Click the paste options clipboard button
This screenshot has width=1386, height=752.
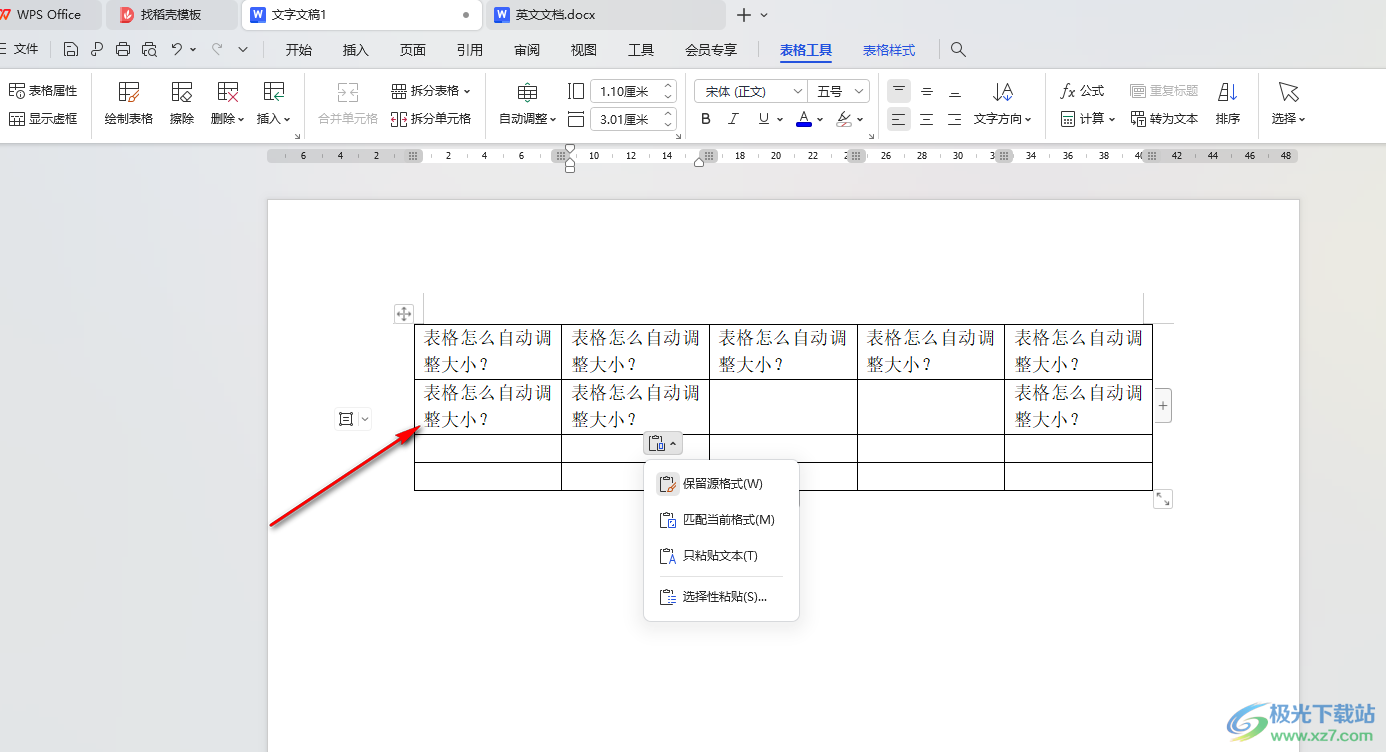click(x=663, y=443)
